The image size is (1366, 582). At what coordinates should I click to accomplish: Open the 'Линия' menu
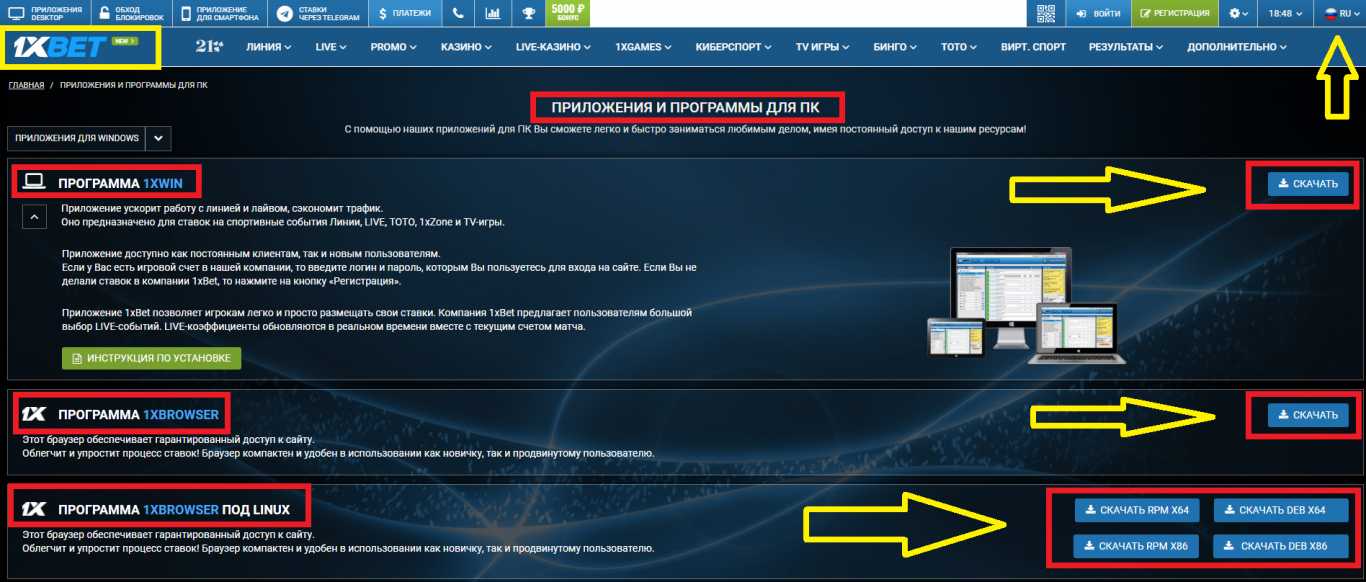coord(268,47)
